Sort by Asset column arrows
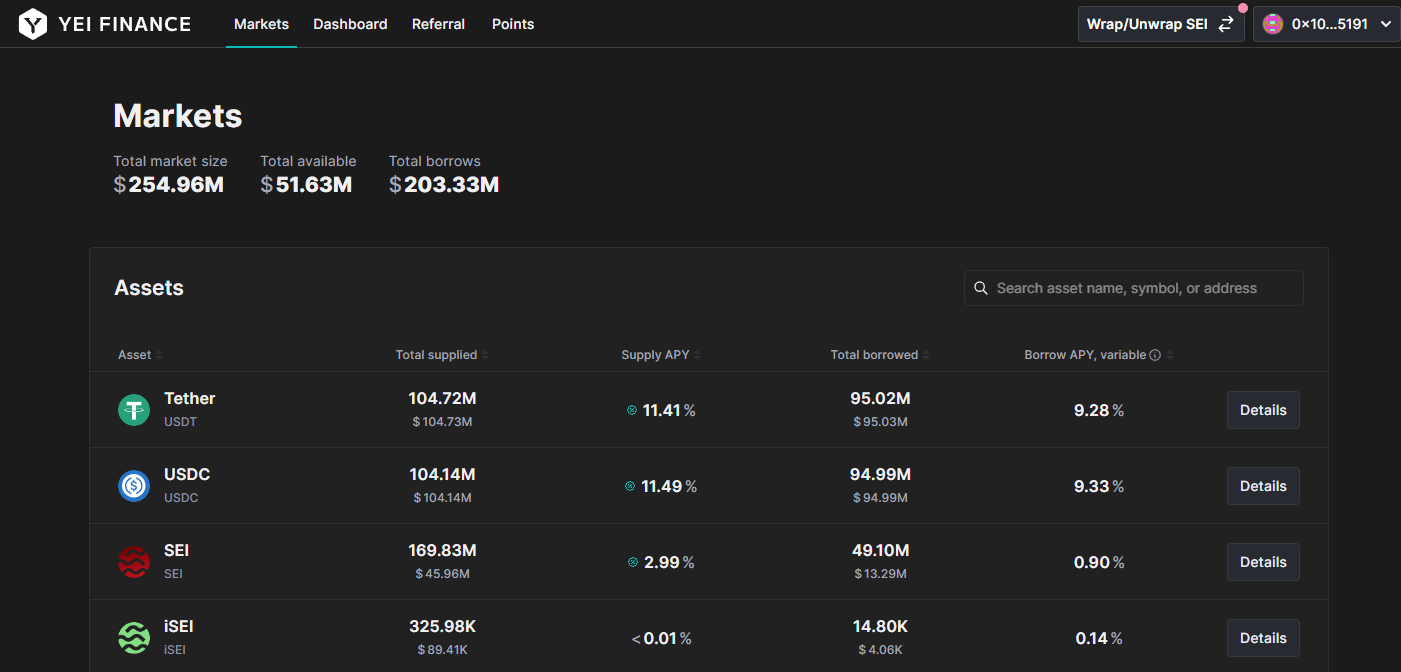The width and height of the screenshot is (1401, 672). [159, 355]
